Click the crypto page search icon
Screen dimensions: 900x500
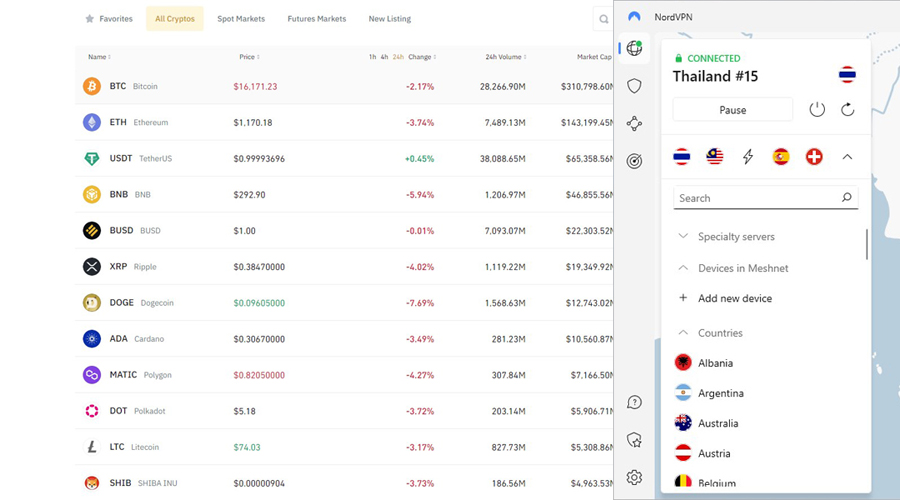tap(604, 20)
